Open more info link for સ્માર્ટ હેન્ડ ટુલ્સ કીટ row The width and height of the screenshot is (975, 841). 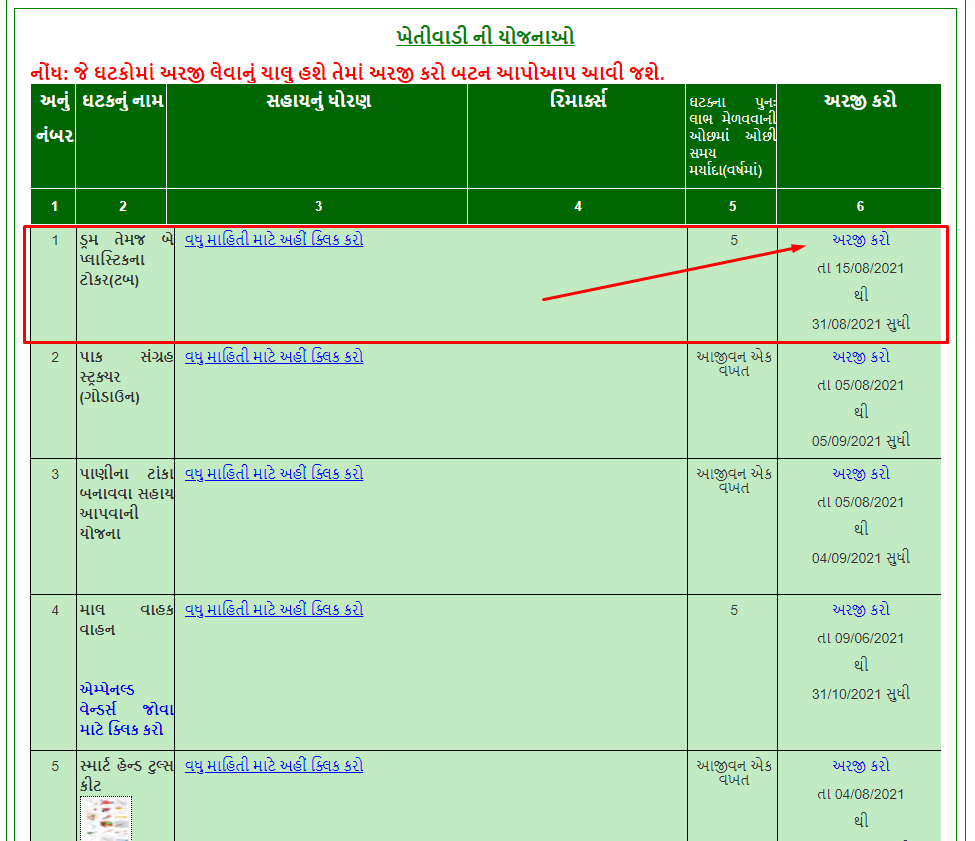(274, 765)
